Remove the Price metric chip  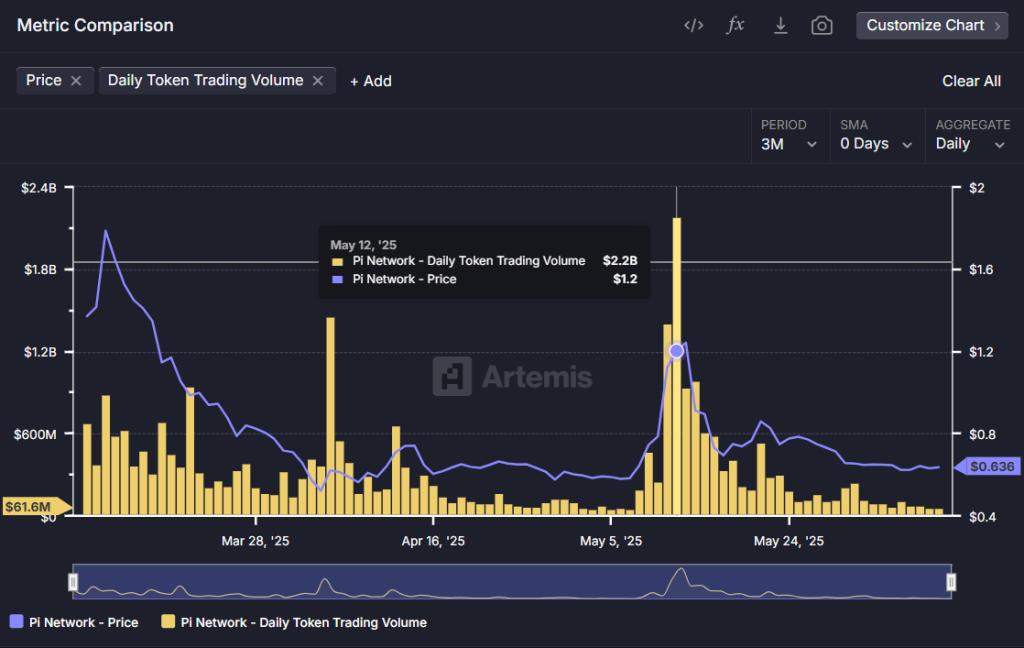pyautogui.click(x=76, y=81)
